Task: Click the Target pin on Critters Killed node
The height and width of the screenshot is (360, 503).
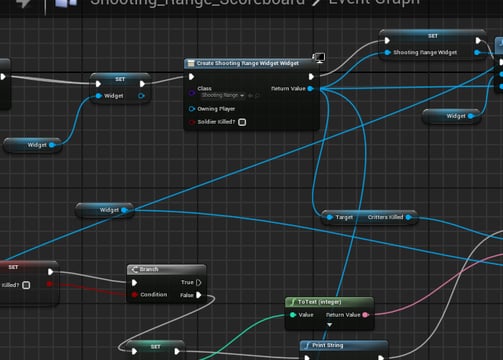Action: (x=330, y=217)
